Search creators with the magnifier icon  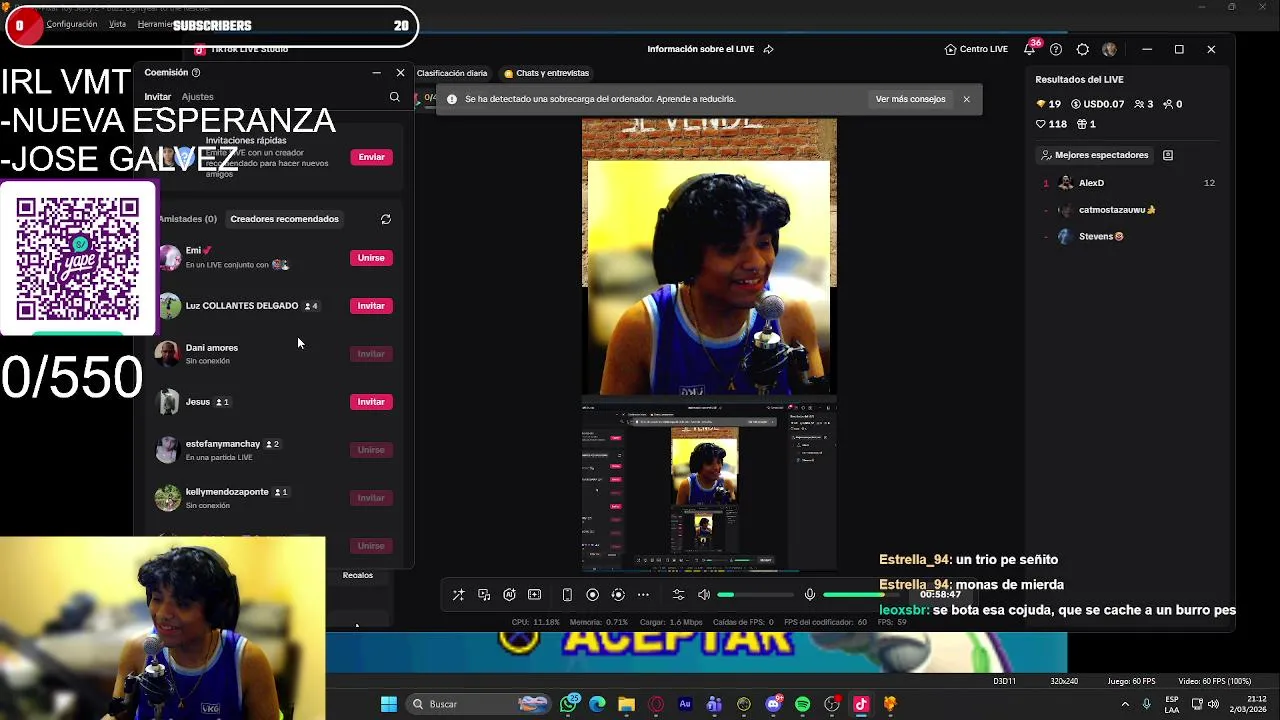[394, 97]
